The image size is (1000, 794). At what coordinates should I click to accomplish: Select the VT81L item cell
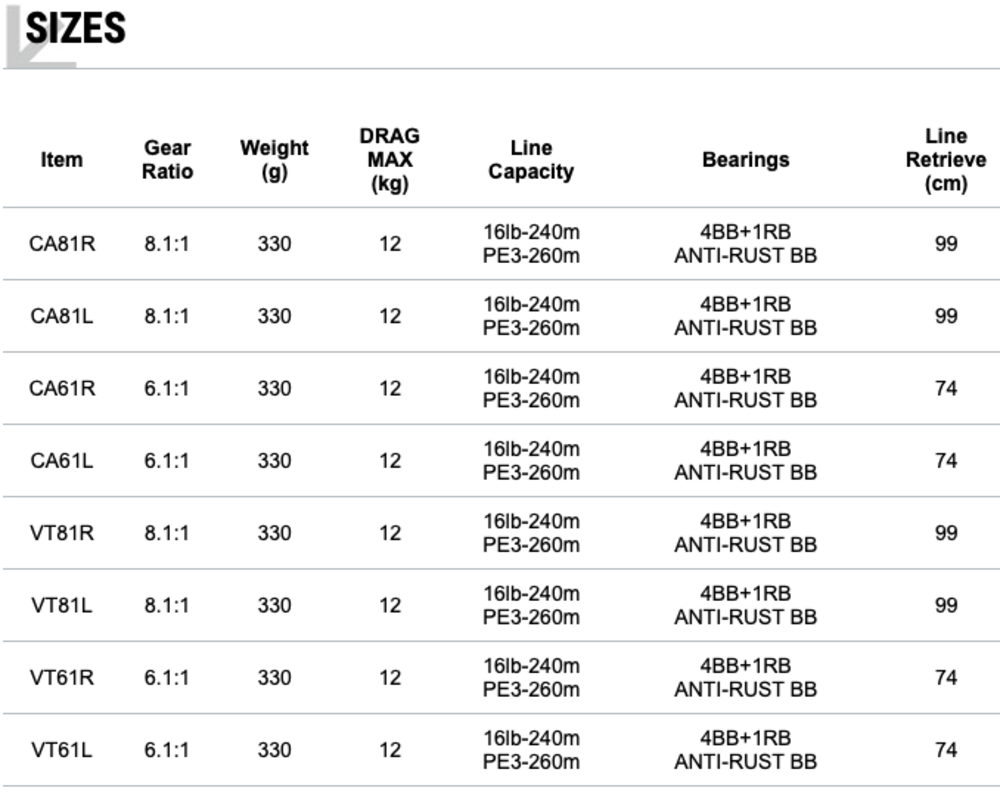point(62,605)
